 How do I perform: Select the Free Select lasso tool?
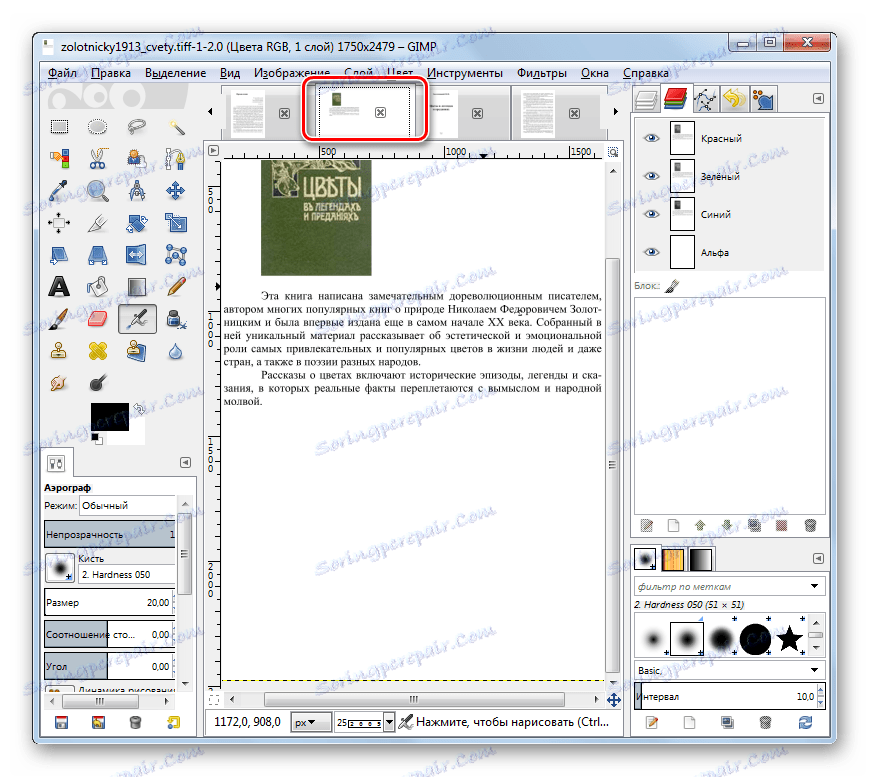point(136,127)
